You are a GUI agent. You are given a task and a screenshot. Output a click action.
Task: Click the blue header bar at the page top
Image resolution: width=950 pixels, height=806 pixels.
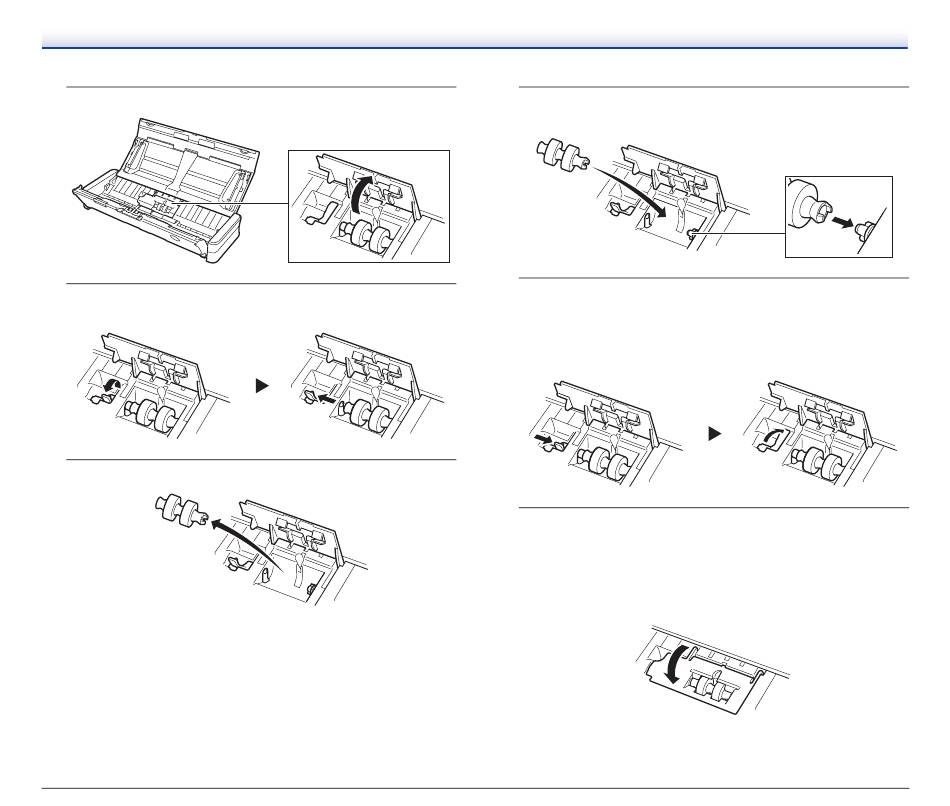coord(475,42)
